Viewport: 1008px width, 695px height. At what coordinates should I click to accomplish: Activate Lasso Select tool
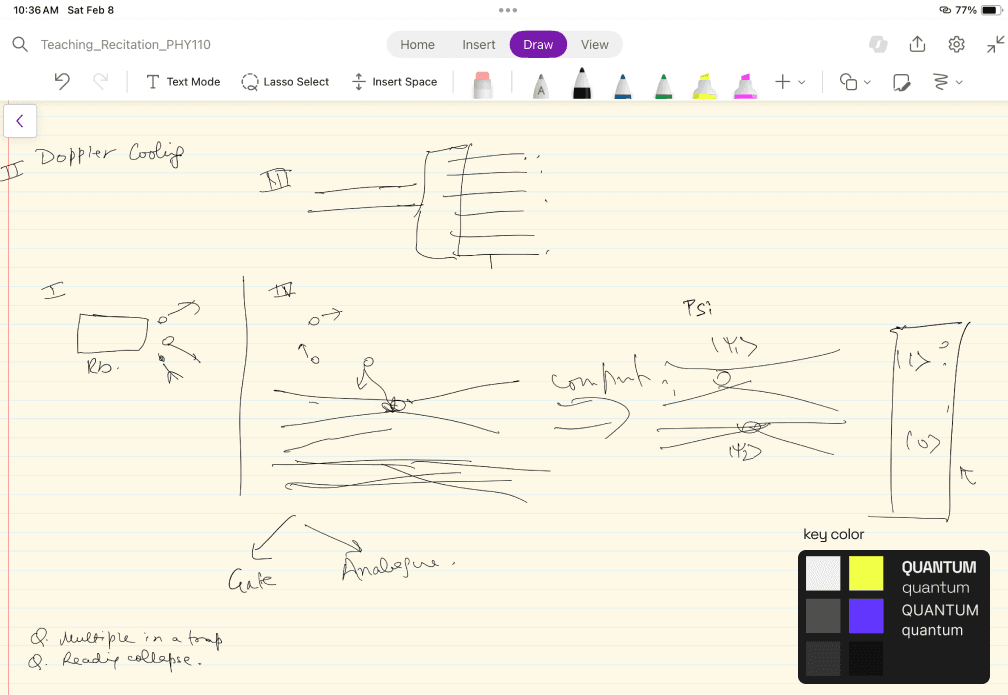tap(285, 82)
